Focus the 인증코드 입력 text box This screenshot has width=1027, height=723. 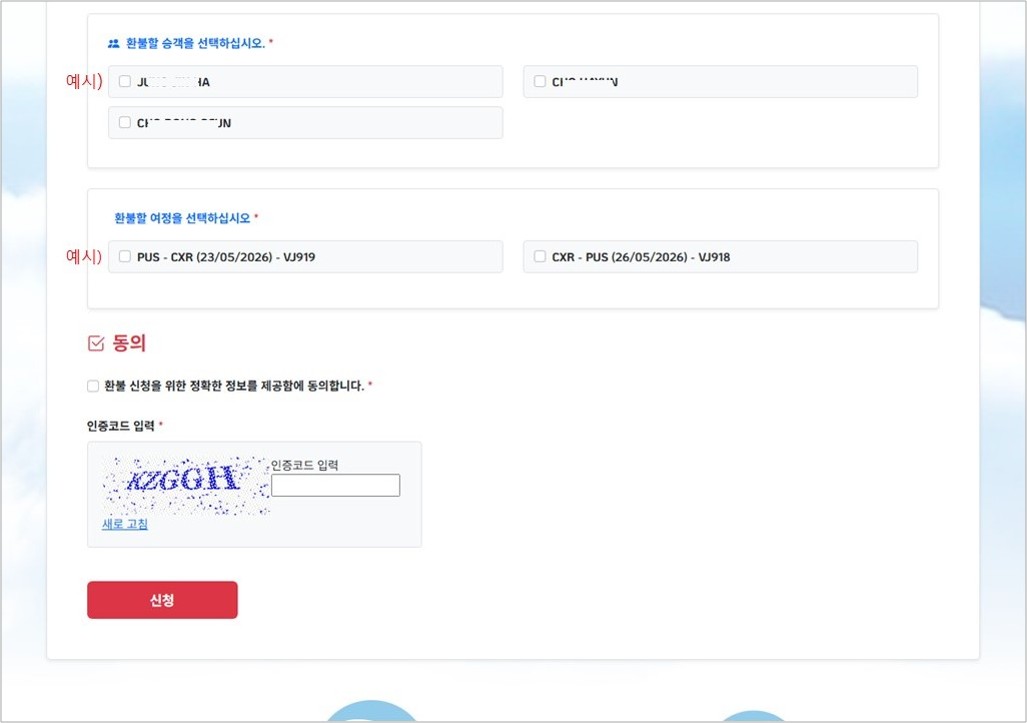click(335, 485)
